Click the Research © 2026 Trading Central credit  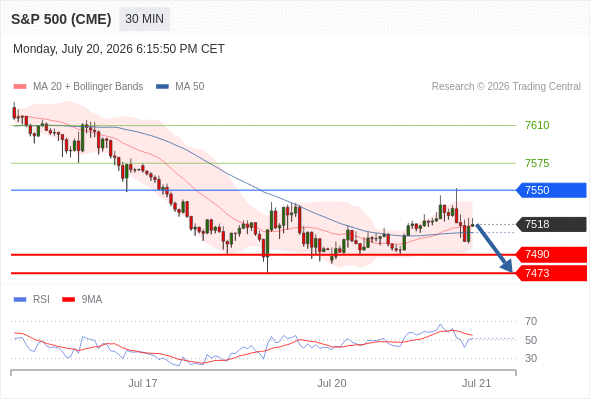coord(506,87)
